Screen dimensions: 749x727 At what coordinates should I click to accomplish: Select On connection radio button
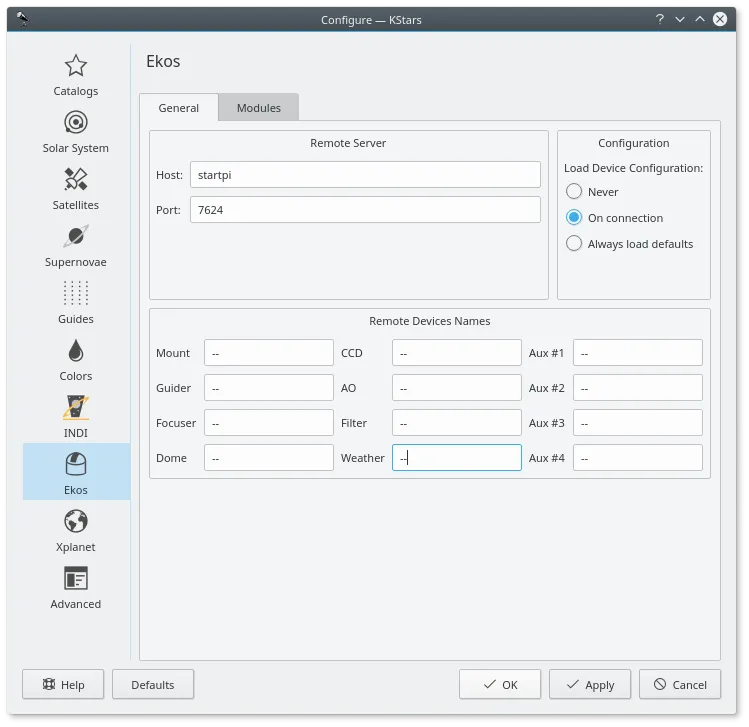614,218
